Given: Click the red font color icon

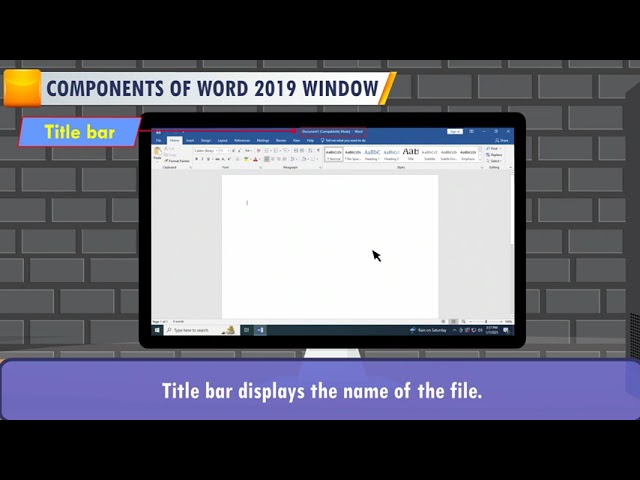Looking at the screenshot, I should pos(255,159).
